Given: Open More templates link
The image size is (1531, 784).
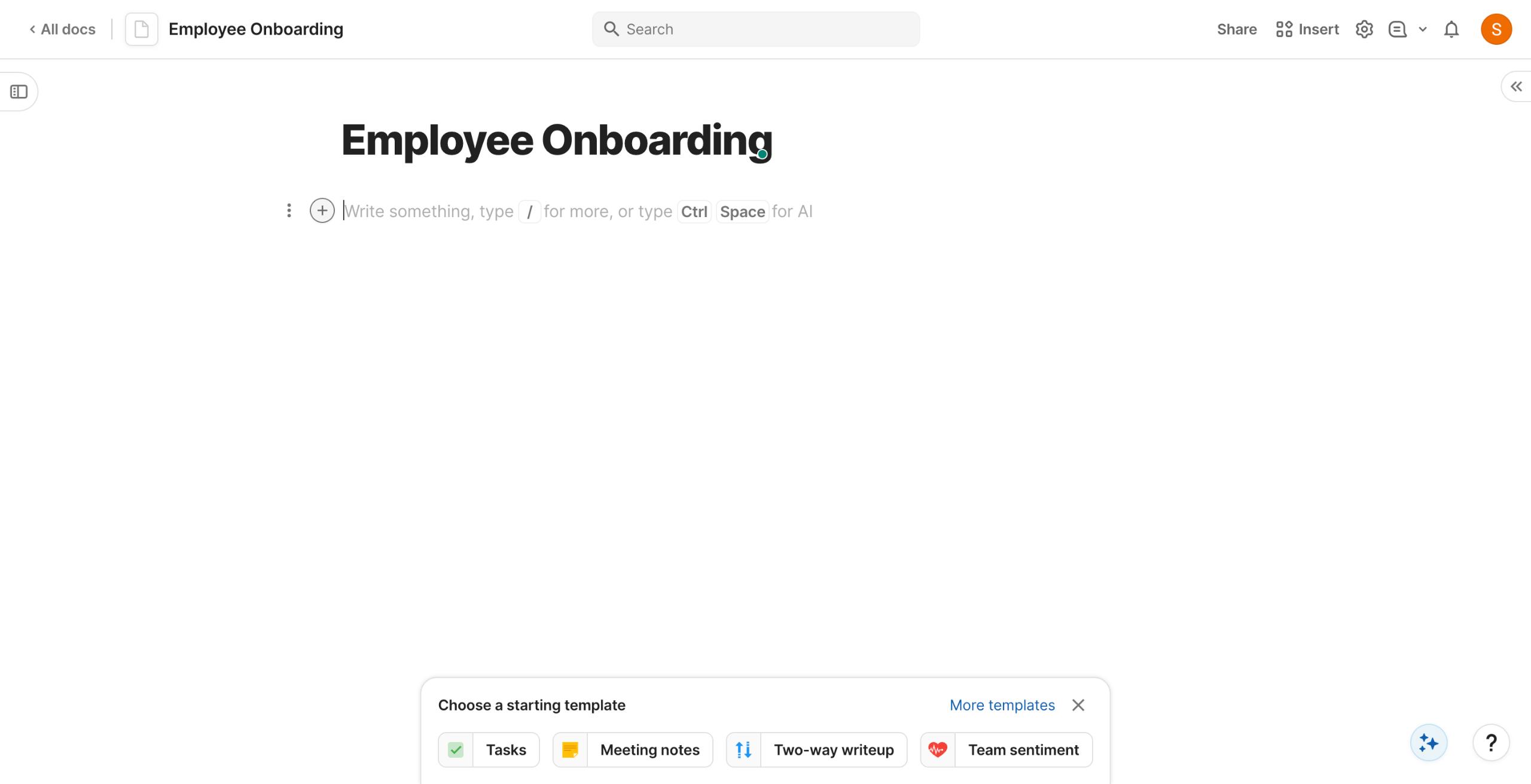Looking at the screenshot, I should [x=1002, y=705].
